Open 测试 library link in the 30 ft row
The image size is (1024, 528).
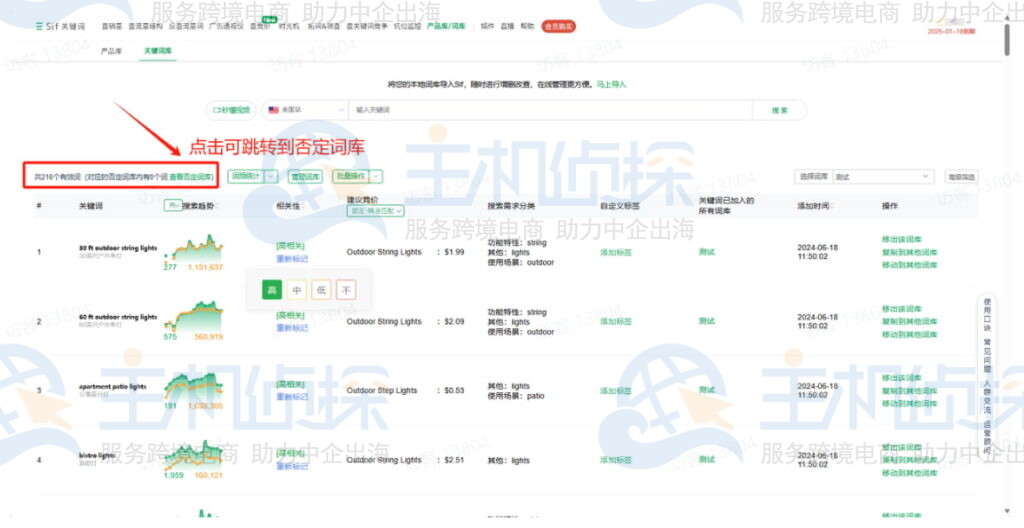pos(707,252)
